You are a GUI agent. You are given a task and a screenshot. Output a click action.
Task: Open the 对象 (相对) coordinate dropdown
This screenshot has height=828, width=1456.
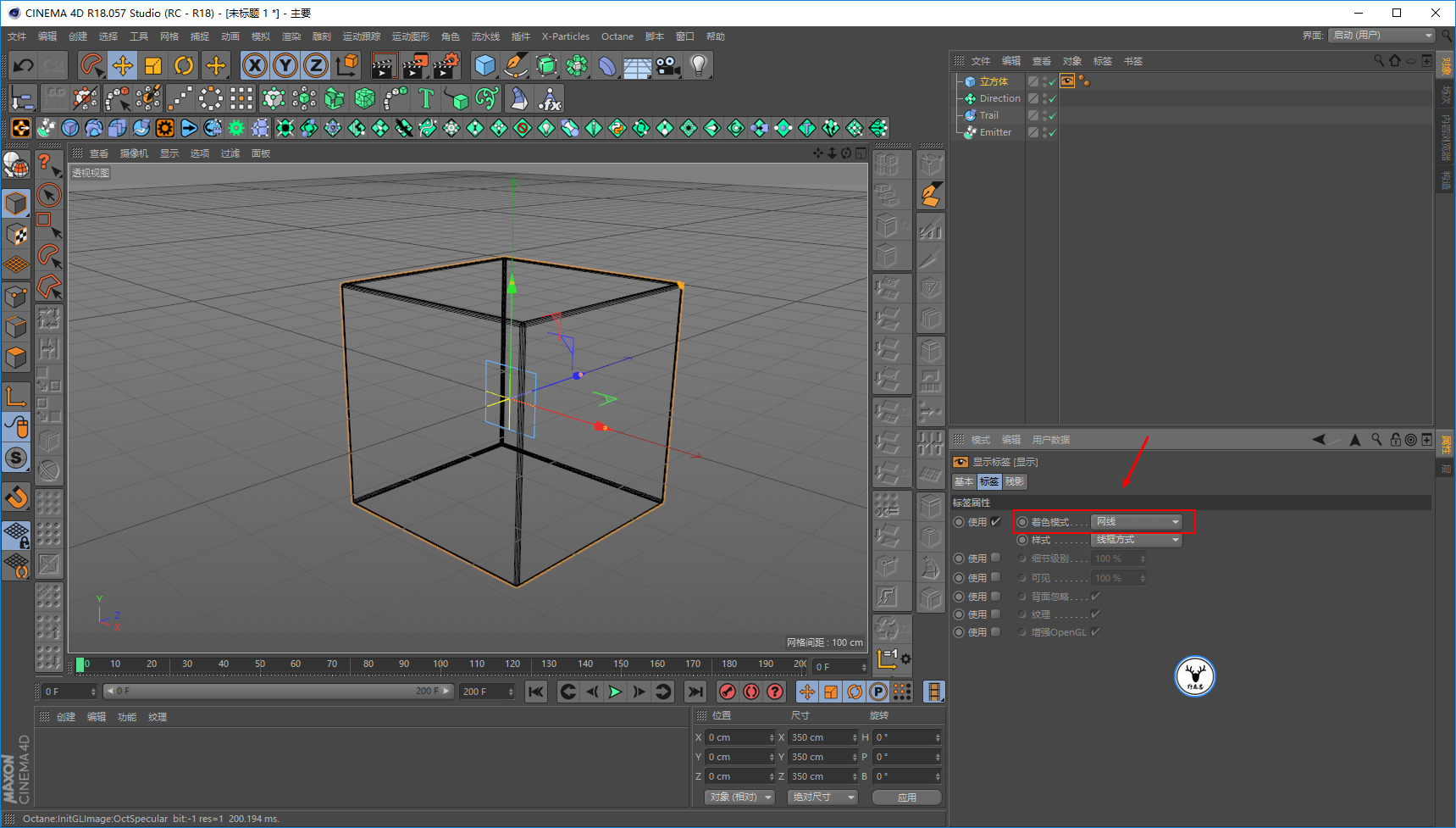pos(740,797)
